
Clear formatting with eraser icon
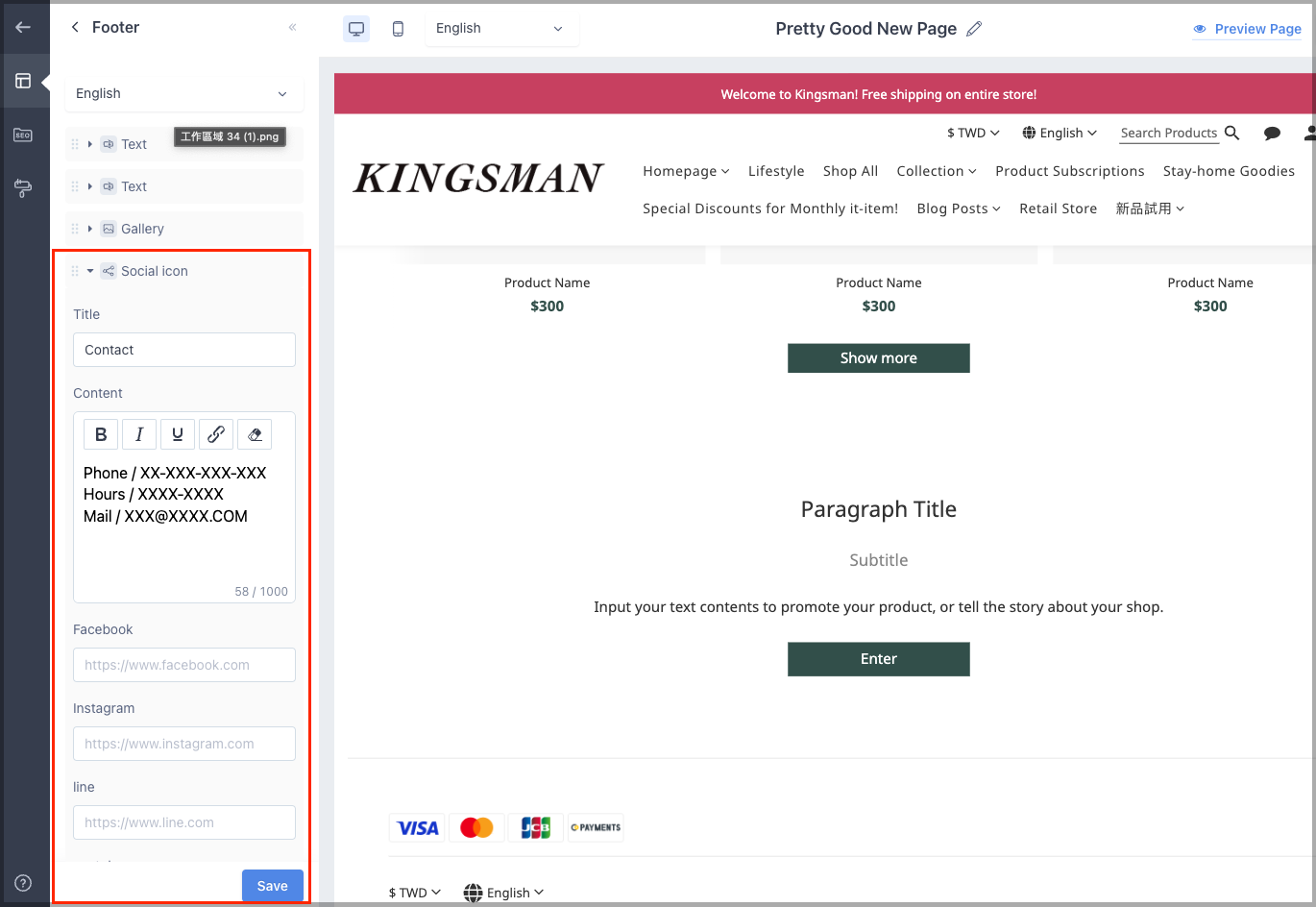[255, 434]
